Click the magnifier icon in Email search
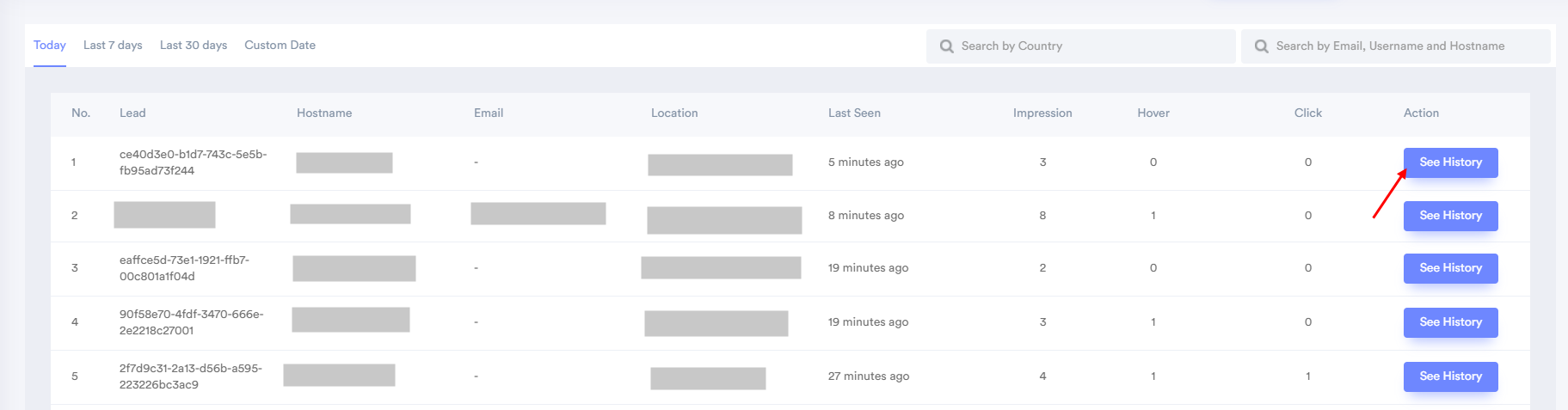1568x410 pixels. click(x=1261, y=46)
